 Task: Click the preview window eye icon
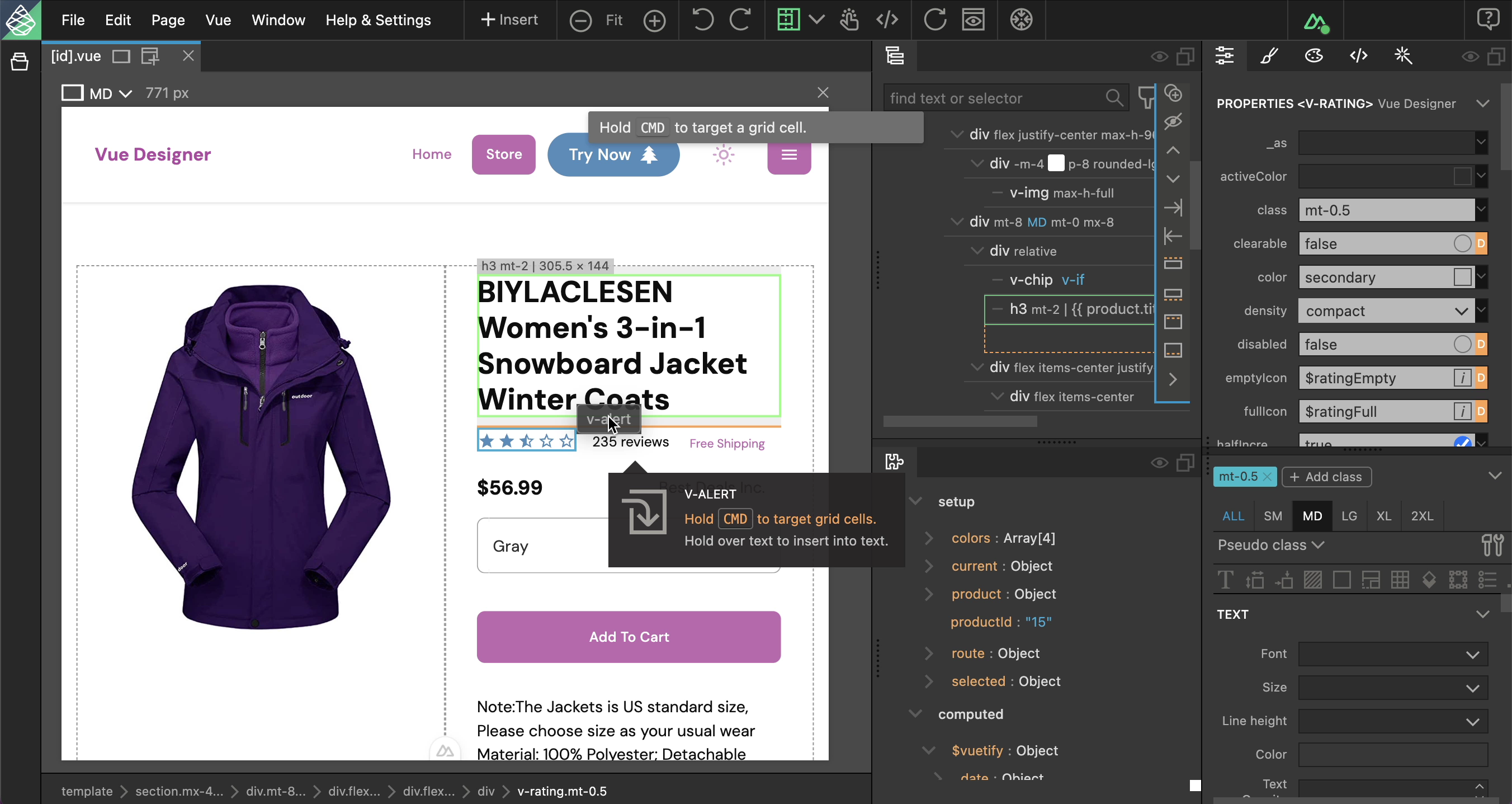(973, 20)
